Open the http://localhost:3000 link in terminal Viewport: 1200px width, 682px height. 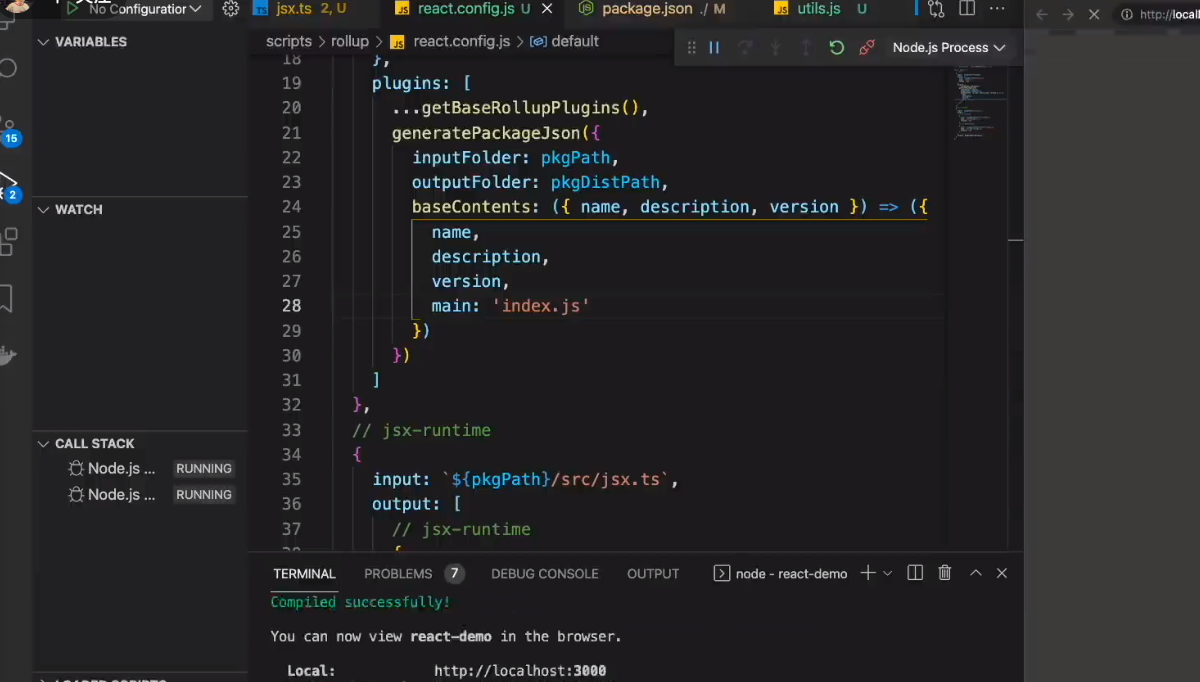click(x=520, y=671)
